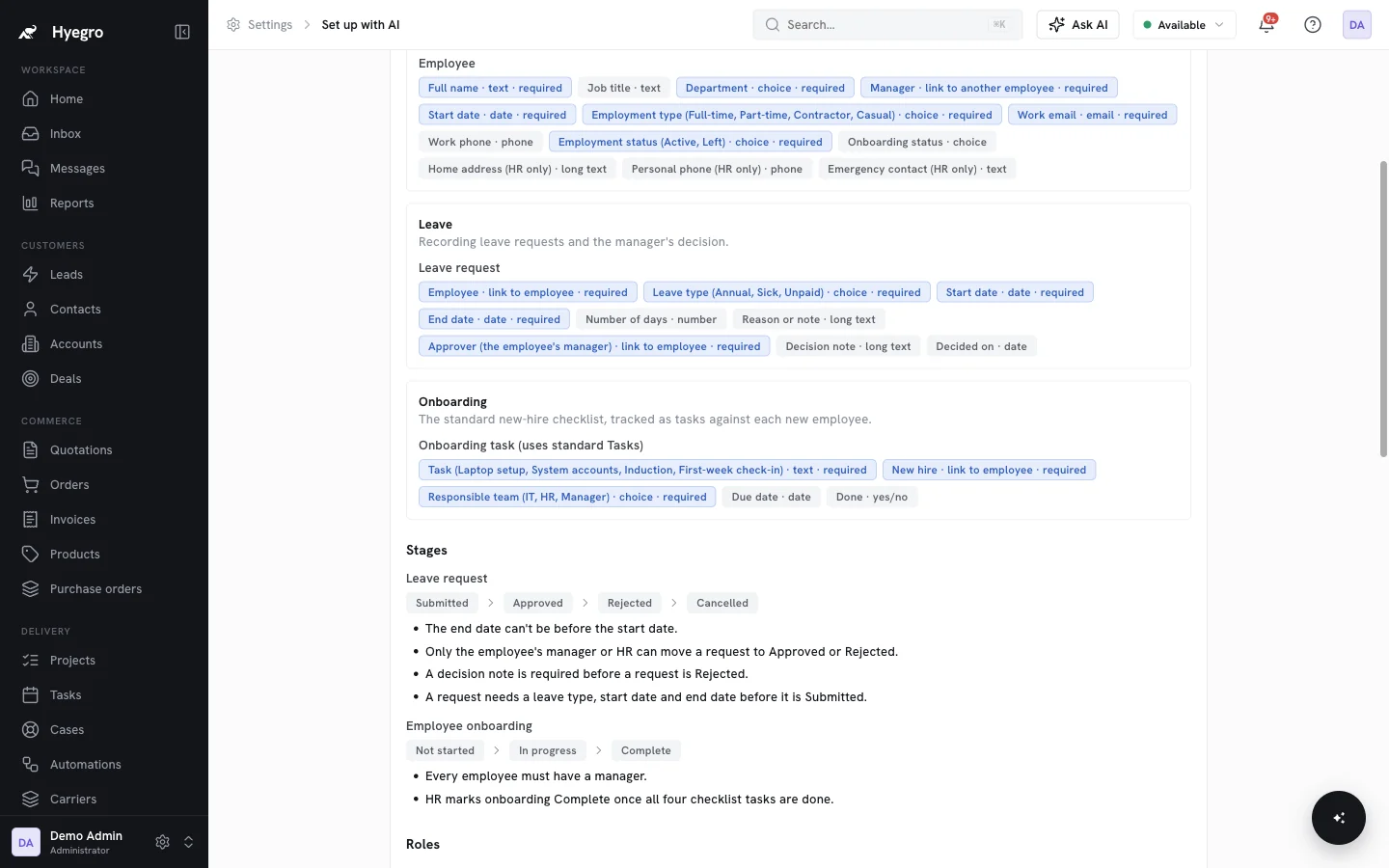Click the Cancelled stage chip

click(722, 604)
